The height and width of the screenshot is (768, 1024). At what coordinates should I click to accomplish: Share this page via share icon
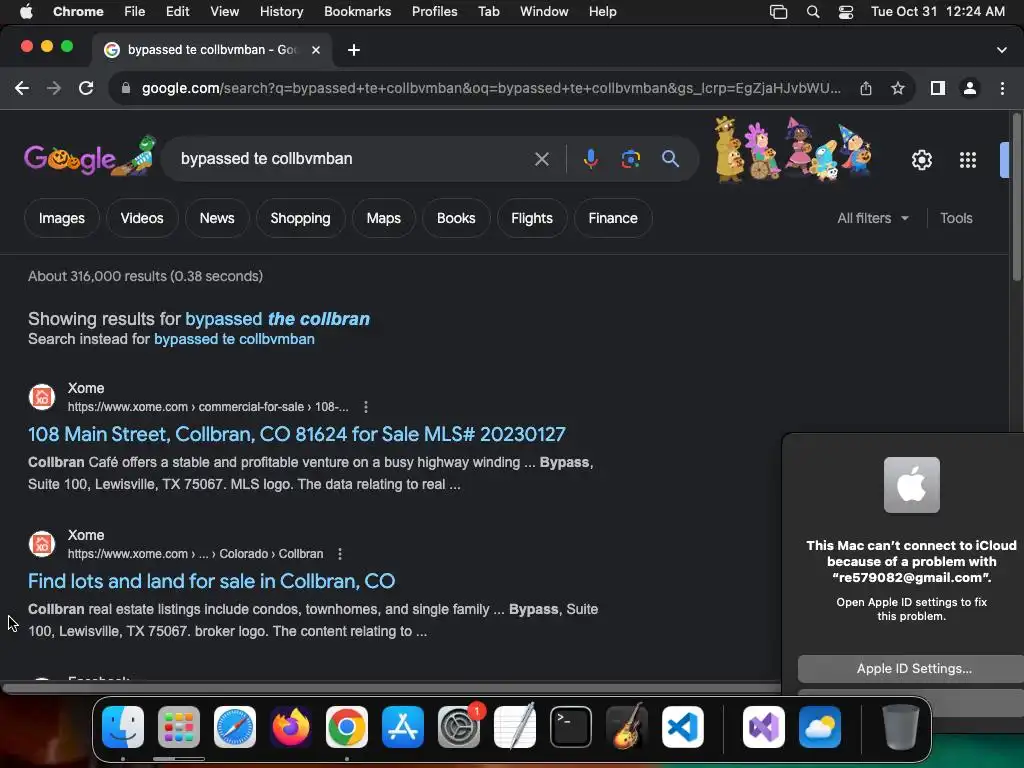pos(866,88)
